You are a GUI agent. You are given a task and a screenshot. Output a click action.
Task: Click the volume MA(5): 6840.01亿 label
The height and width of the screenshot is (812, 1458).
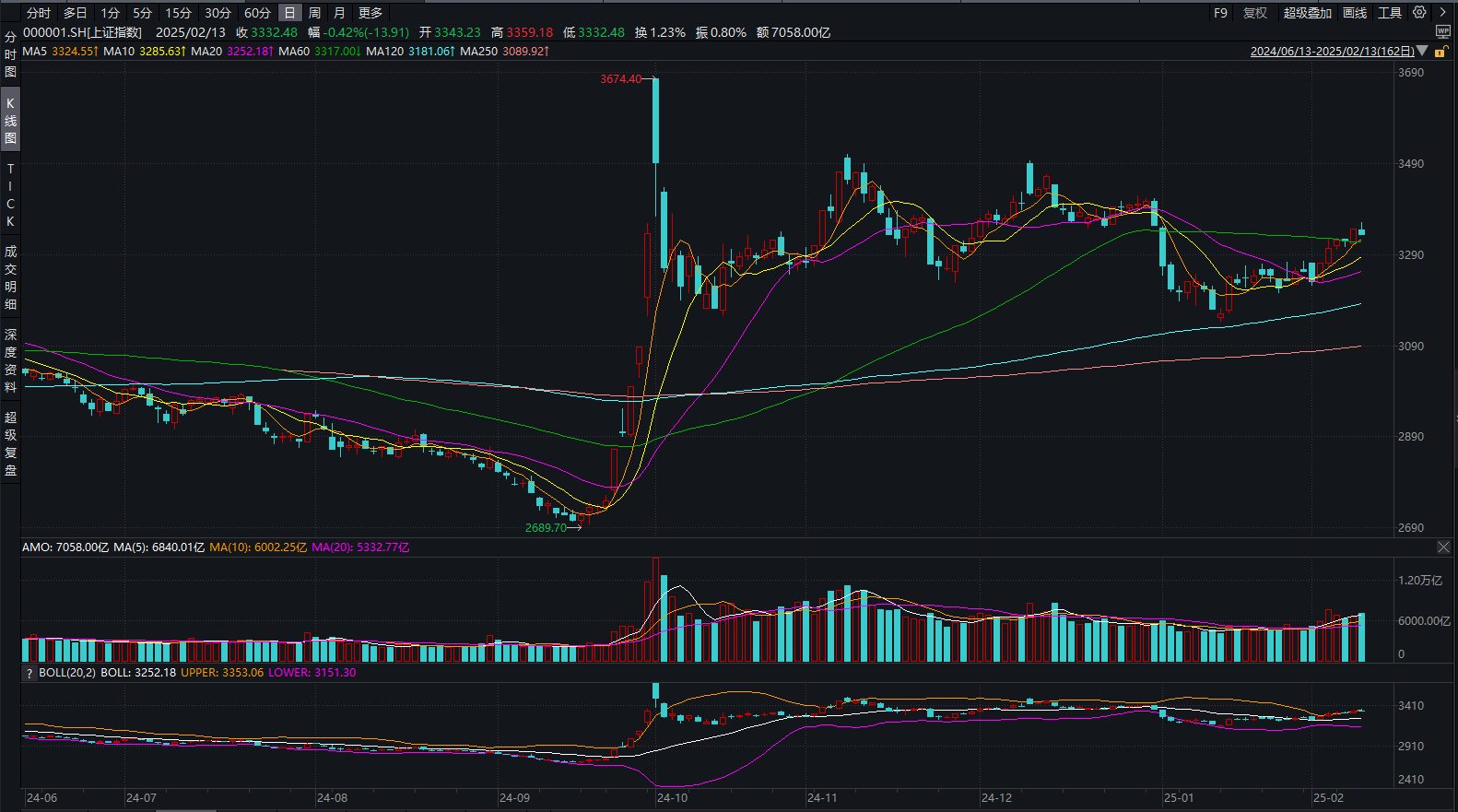pos(159,547)
